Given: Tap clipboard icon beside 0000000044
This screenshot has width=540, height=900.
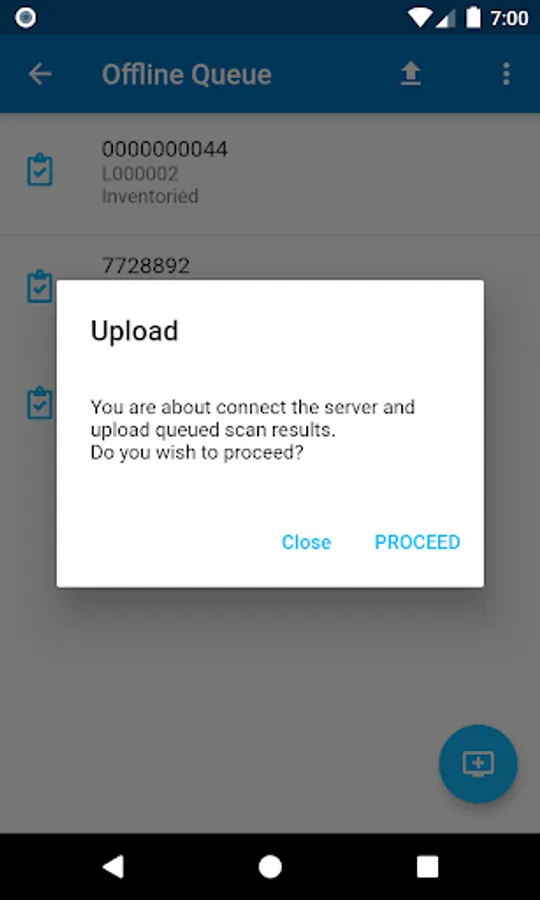Looking at the screenshot, I should 40,170.
